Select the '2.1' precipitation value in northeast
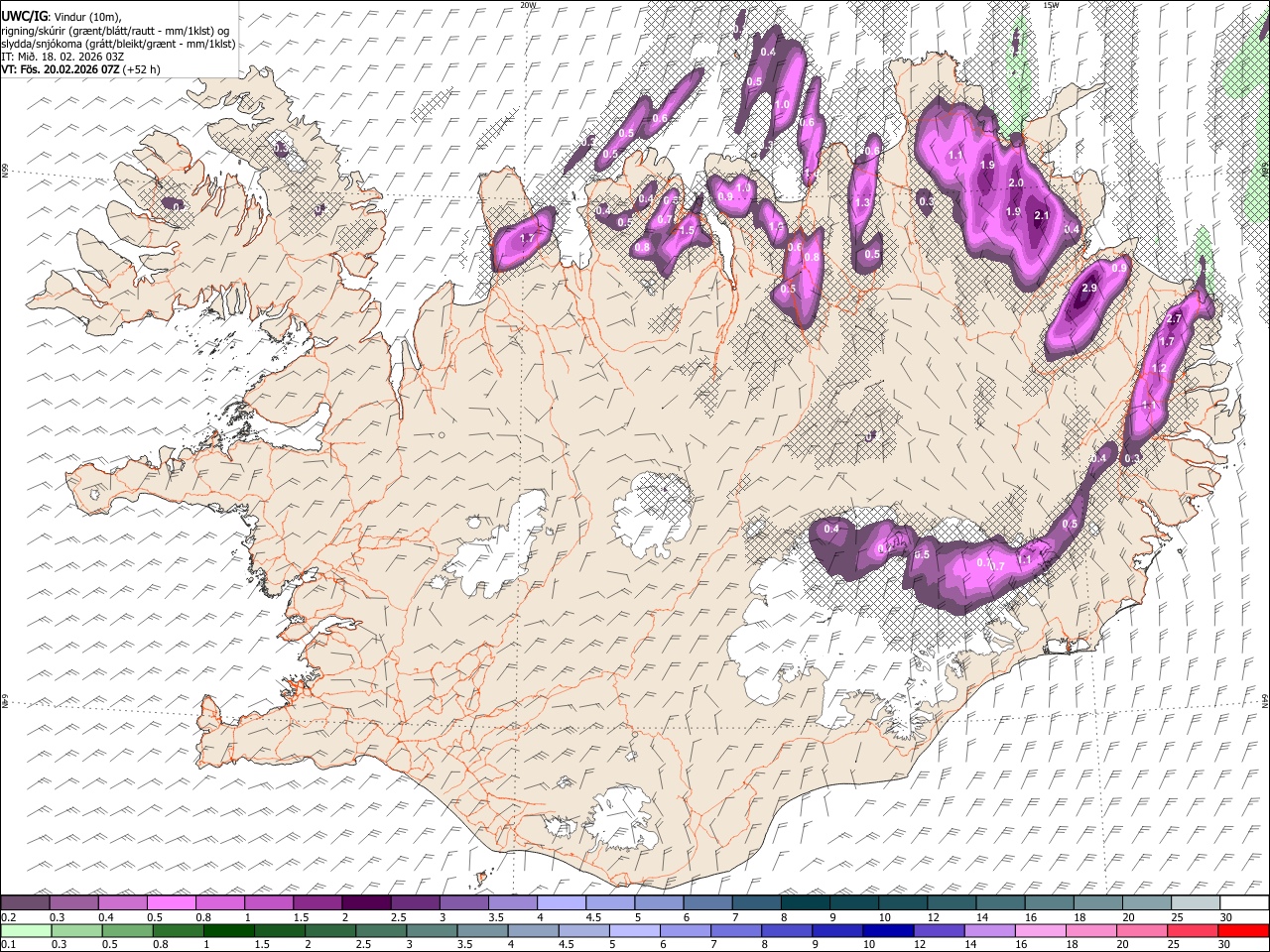Screen dimensions: 1270x952 (x=1041, y=215)
